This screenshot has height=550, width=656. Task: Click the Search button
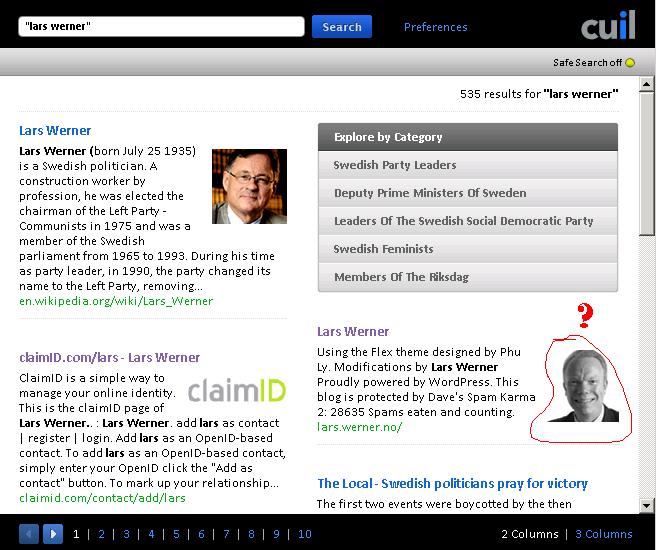342,27
